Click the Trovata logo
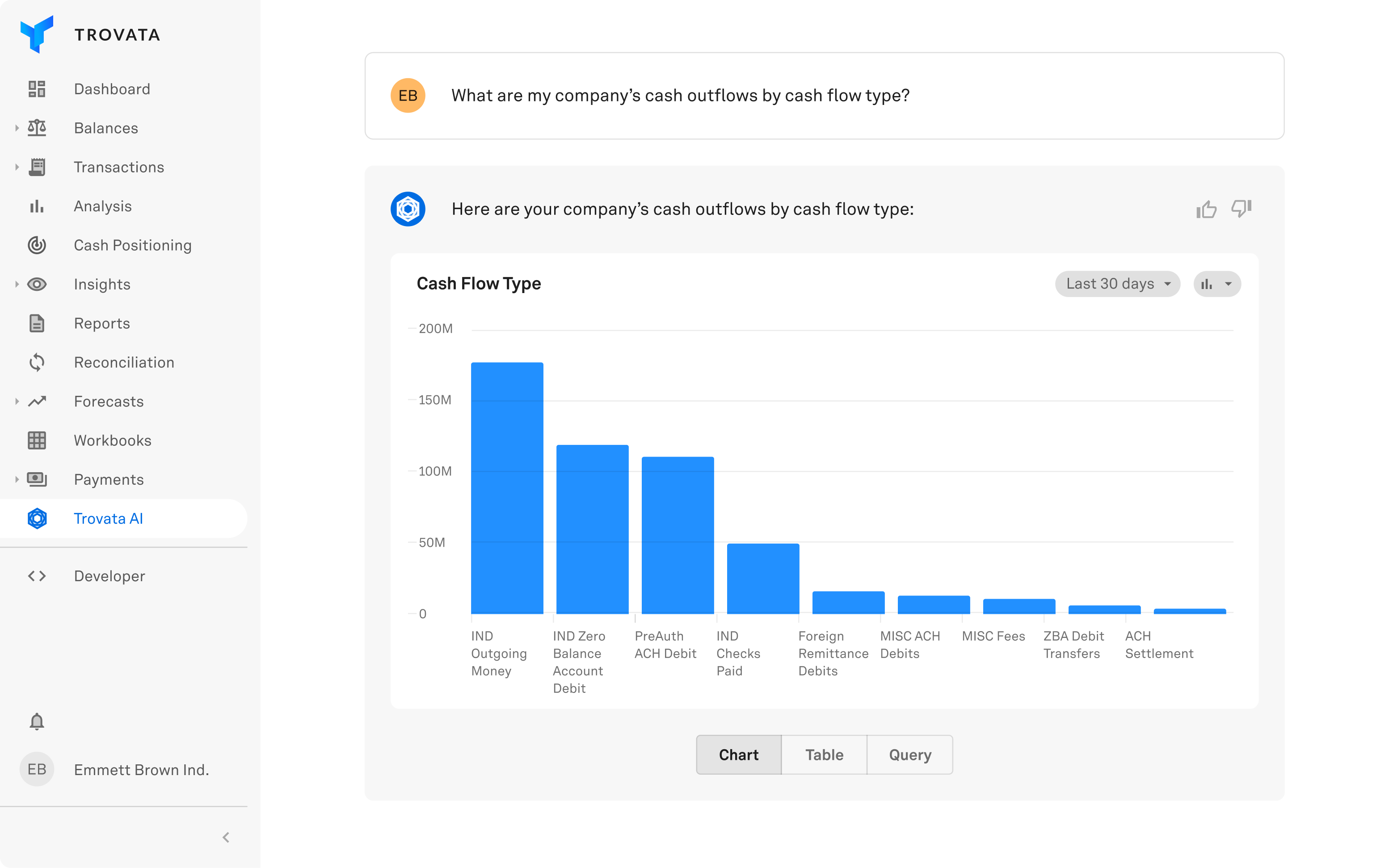The image size is (1389, 868). pyautogui.click(x=37, y=34)
